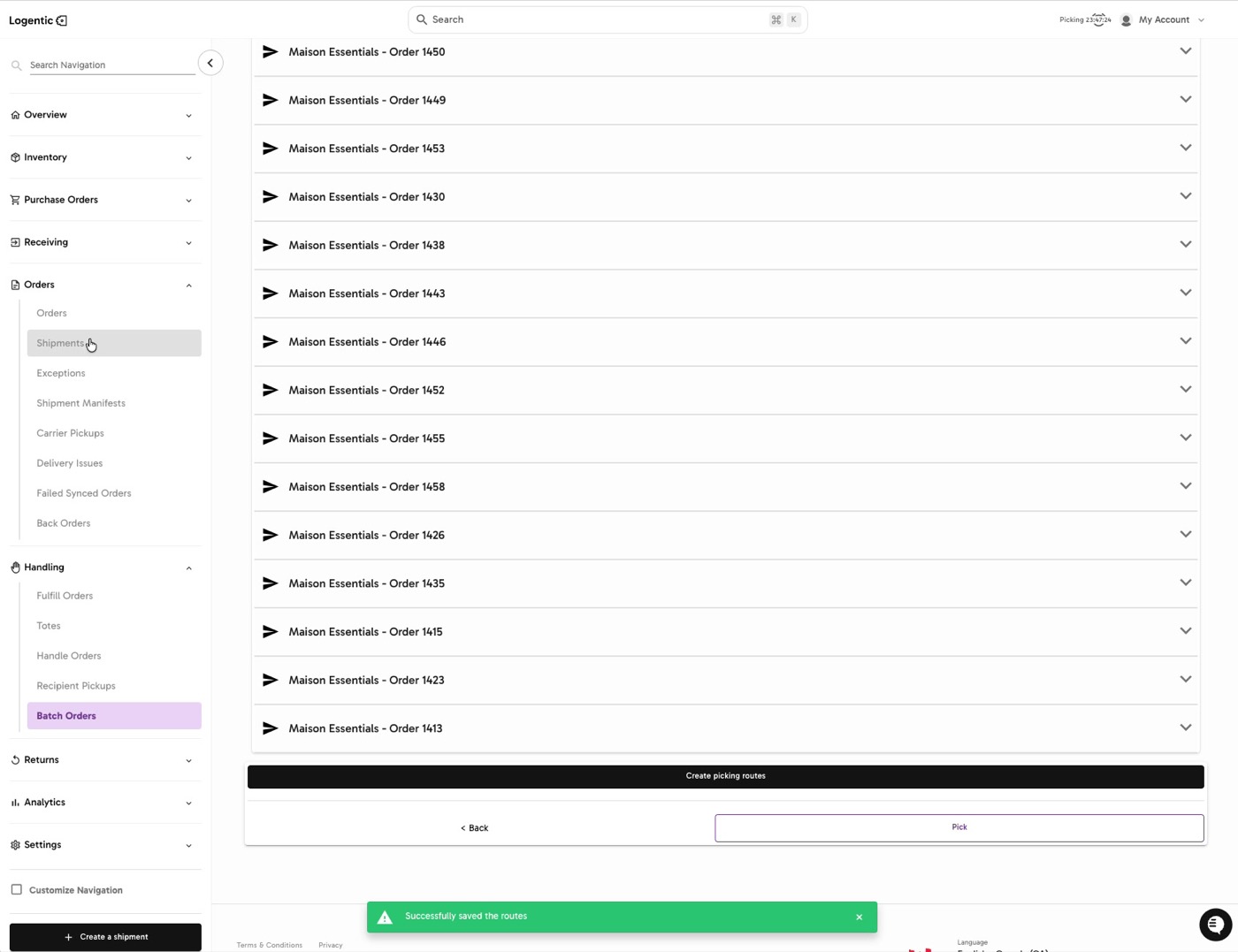Collapse the sidebar with the arrow button
Screen dimensions: 1238x952
pos(210,63)
